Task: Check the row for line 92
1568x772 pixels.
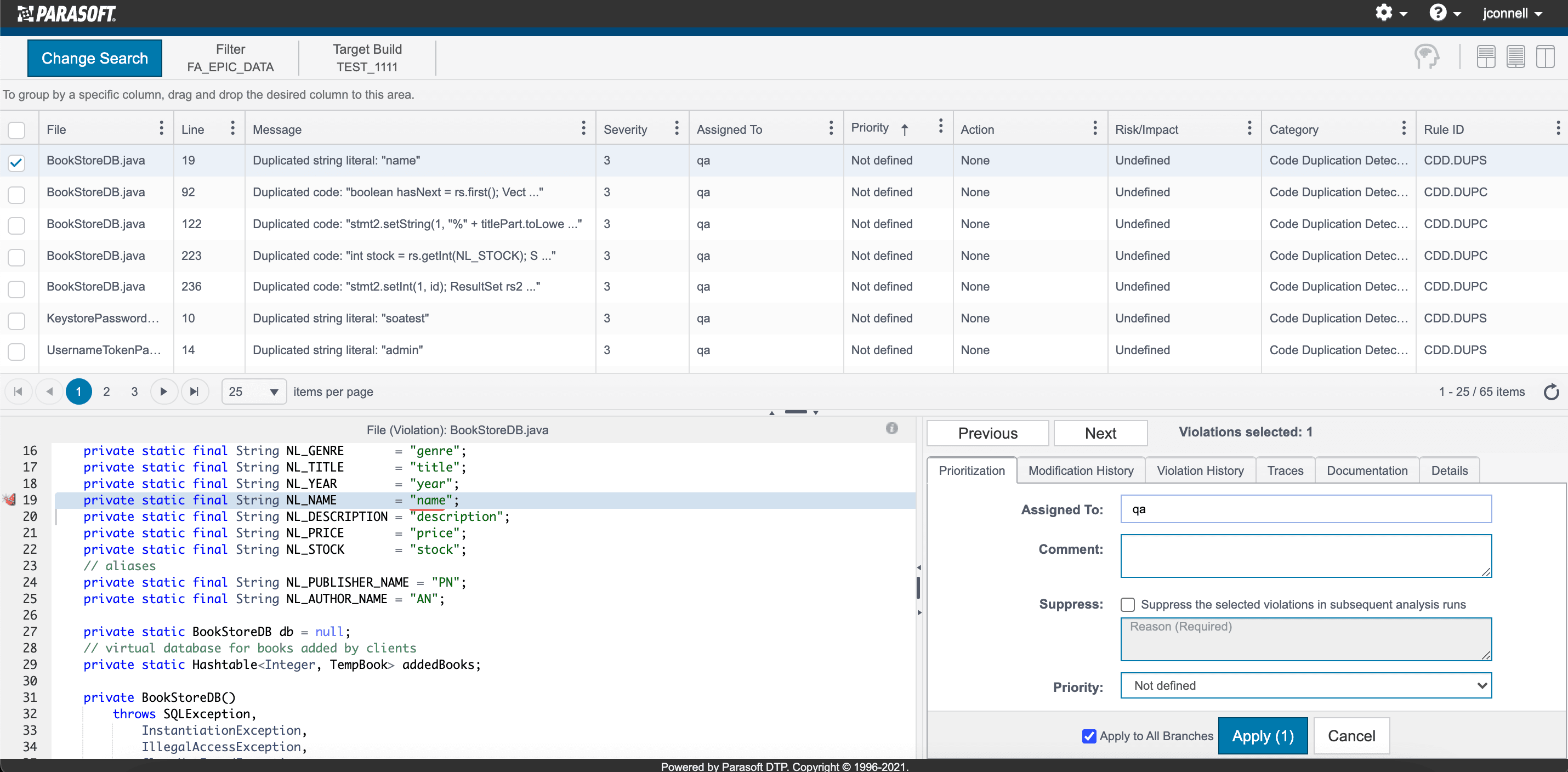Action: (16, 194)
